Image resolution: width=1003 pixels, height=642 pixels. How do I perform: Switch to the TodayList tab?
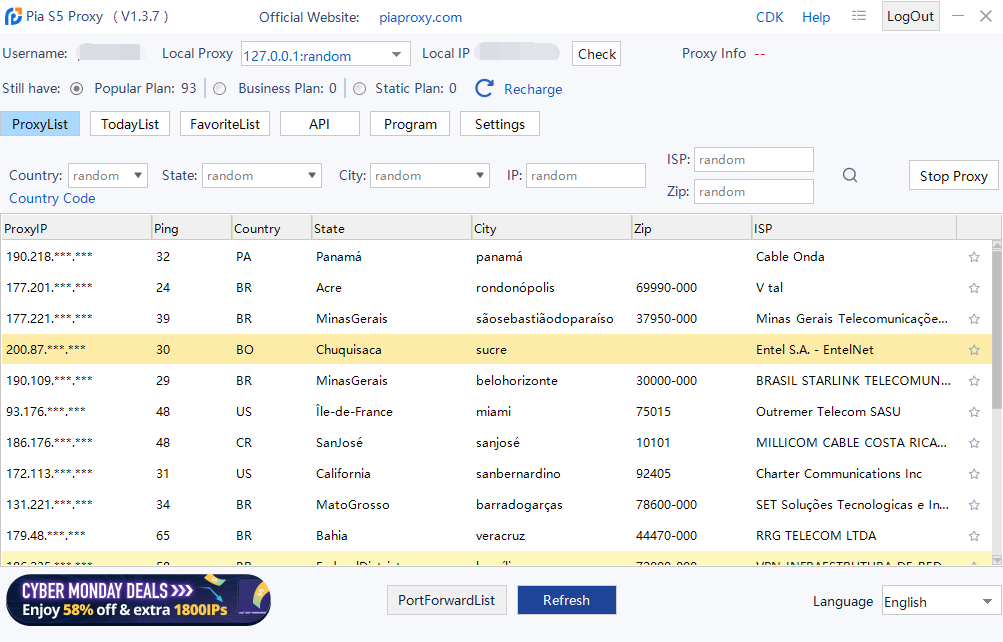coord(130,124)
